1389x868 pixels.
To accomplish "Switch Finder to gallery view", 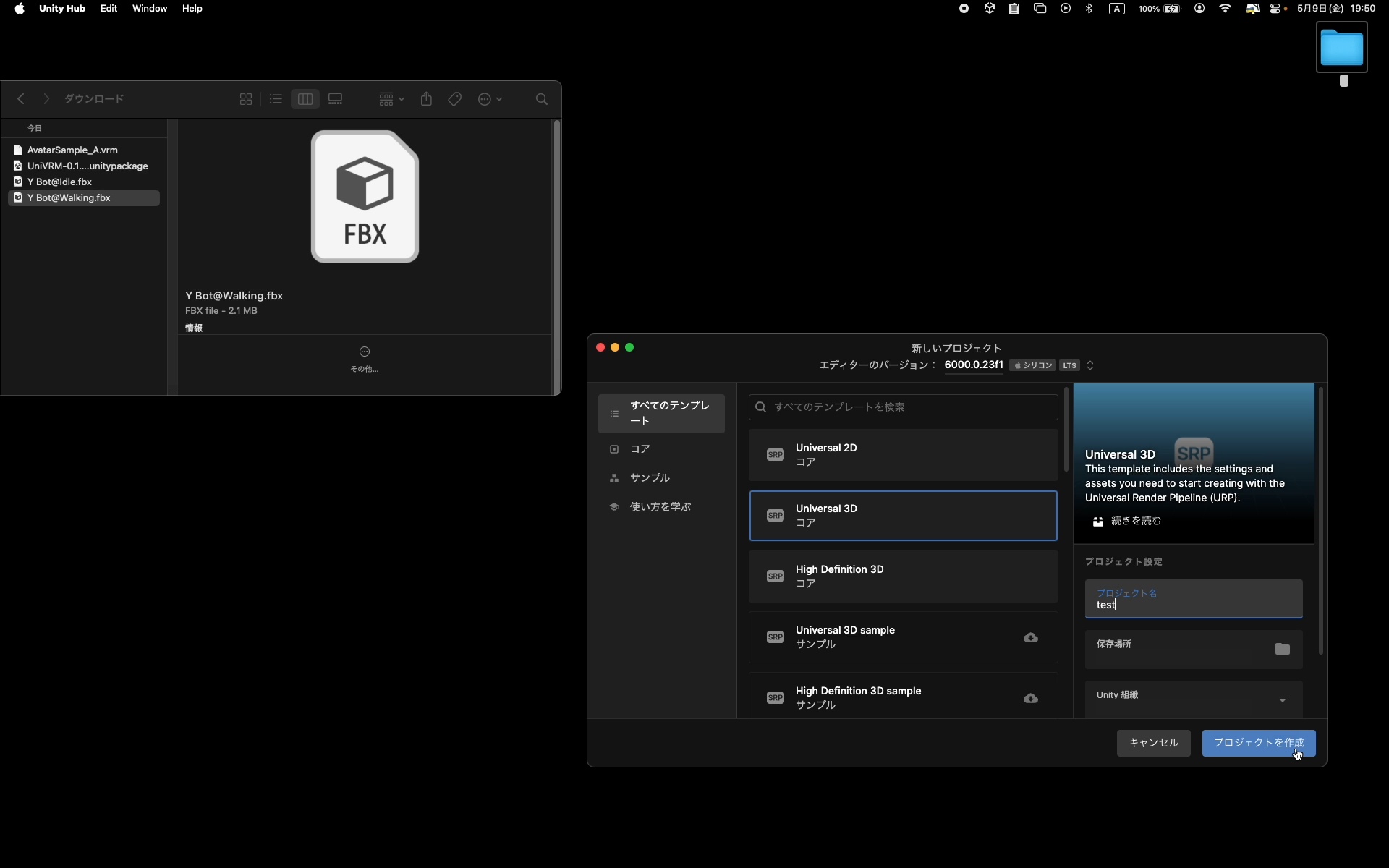I will pos(335,99).
